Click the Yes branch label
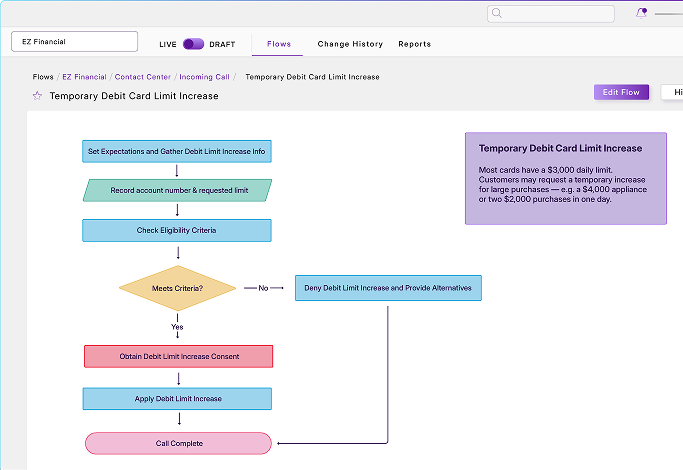This screenshot has width=683, height=470. click(x=177, y=327)
